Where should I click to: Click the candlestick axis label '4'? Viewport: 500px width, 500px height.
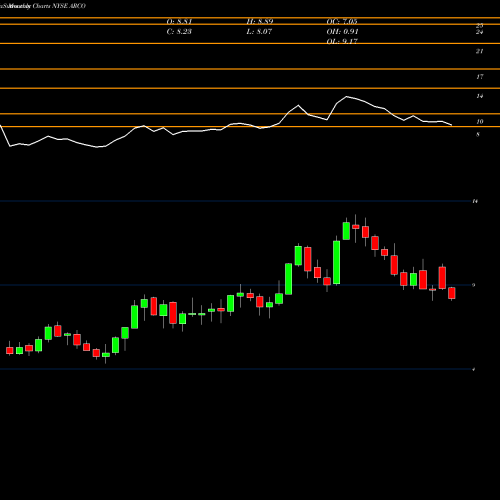click(474, 369)
